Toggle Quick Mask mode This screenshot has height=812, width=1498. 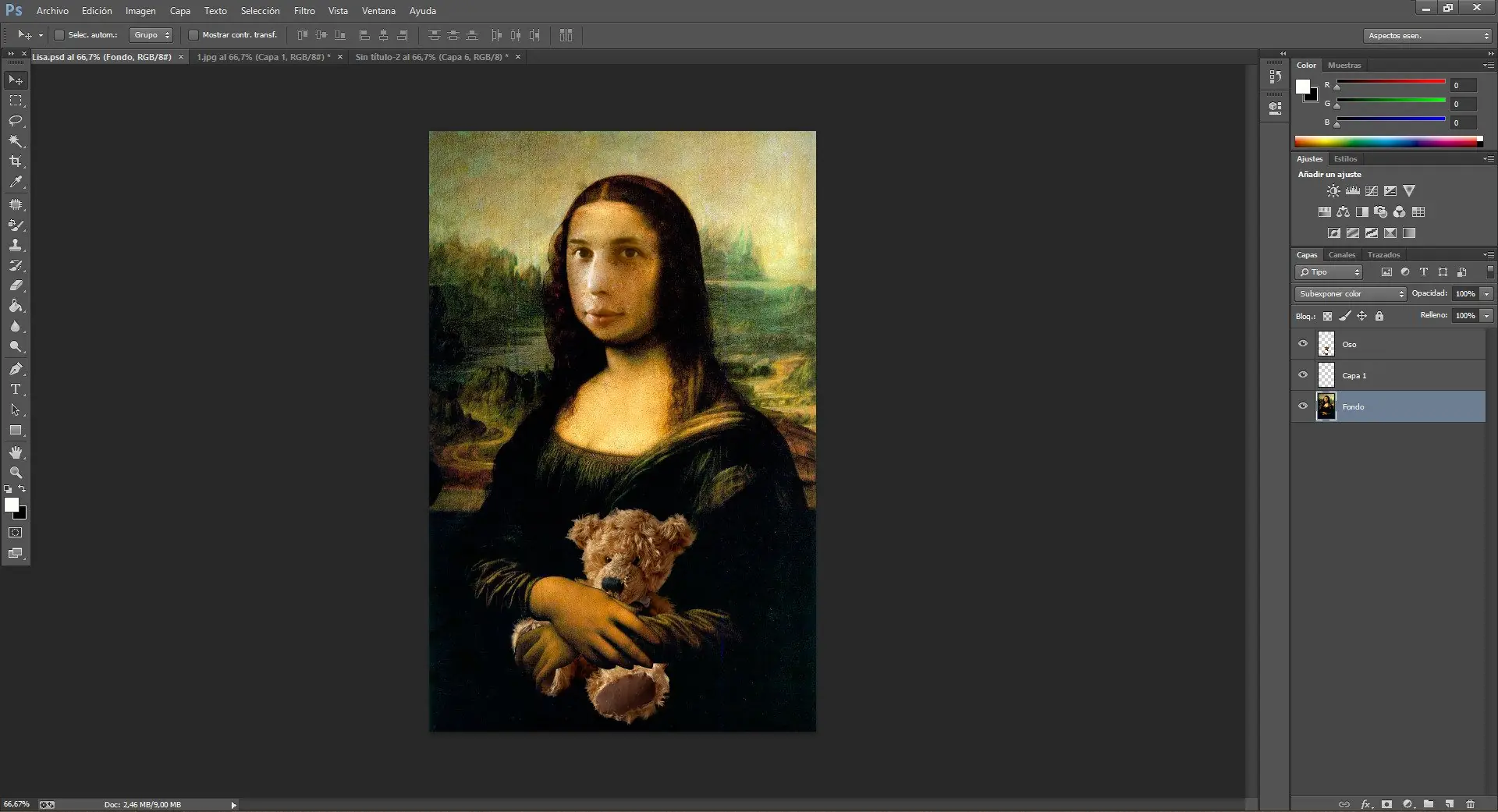click(x=16, y=533)
